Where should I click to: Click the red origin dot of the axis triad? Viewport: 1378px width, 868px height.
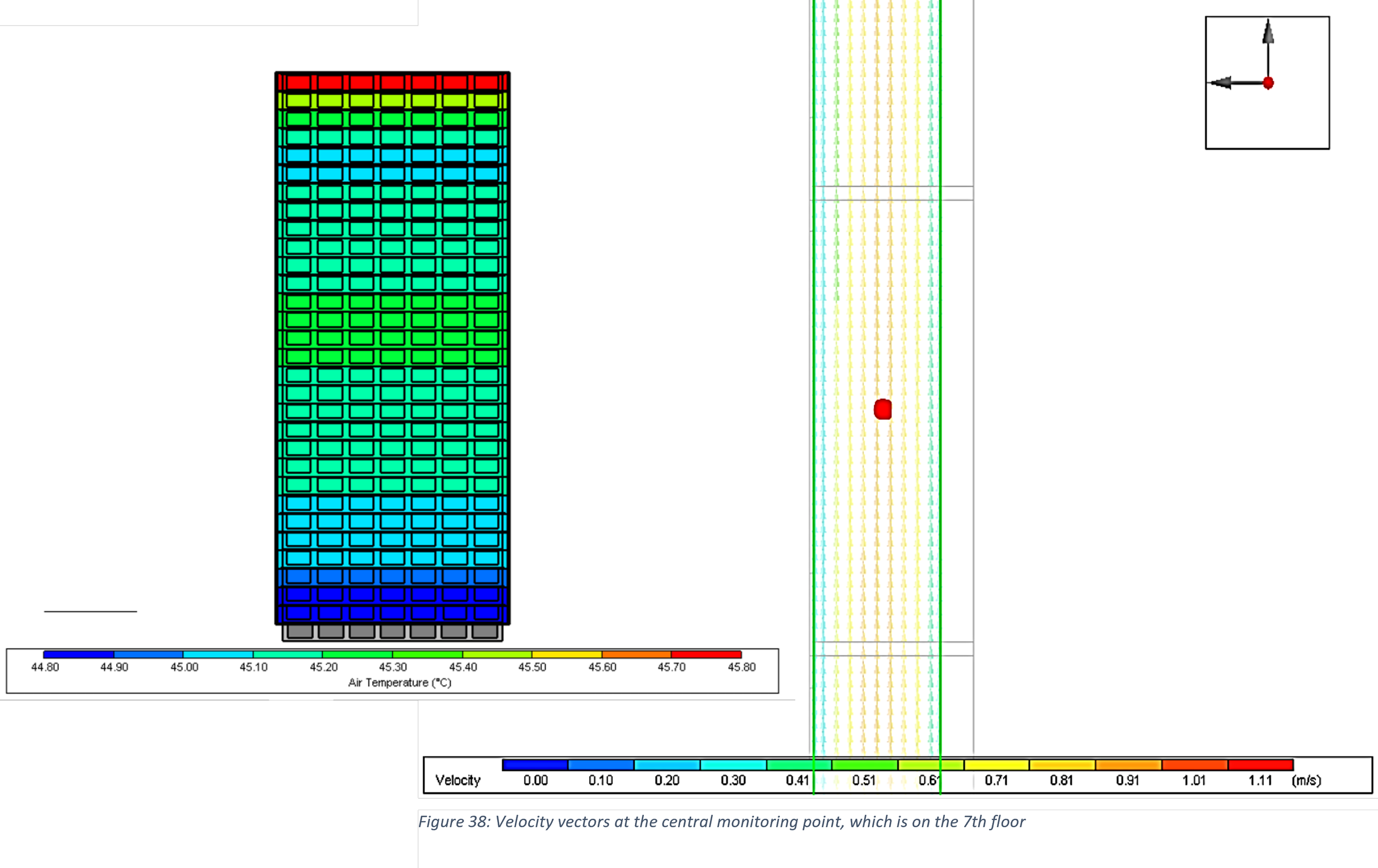[1268, 83]
